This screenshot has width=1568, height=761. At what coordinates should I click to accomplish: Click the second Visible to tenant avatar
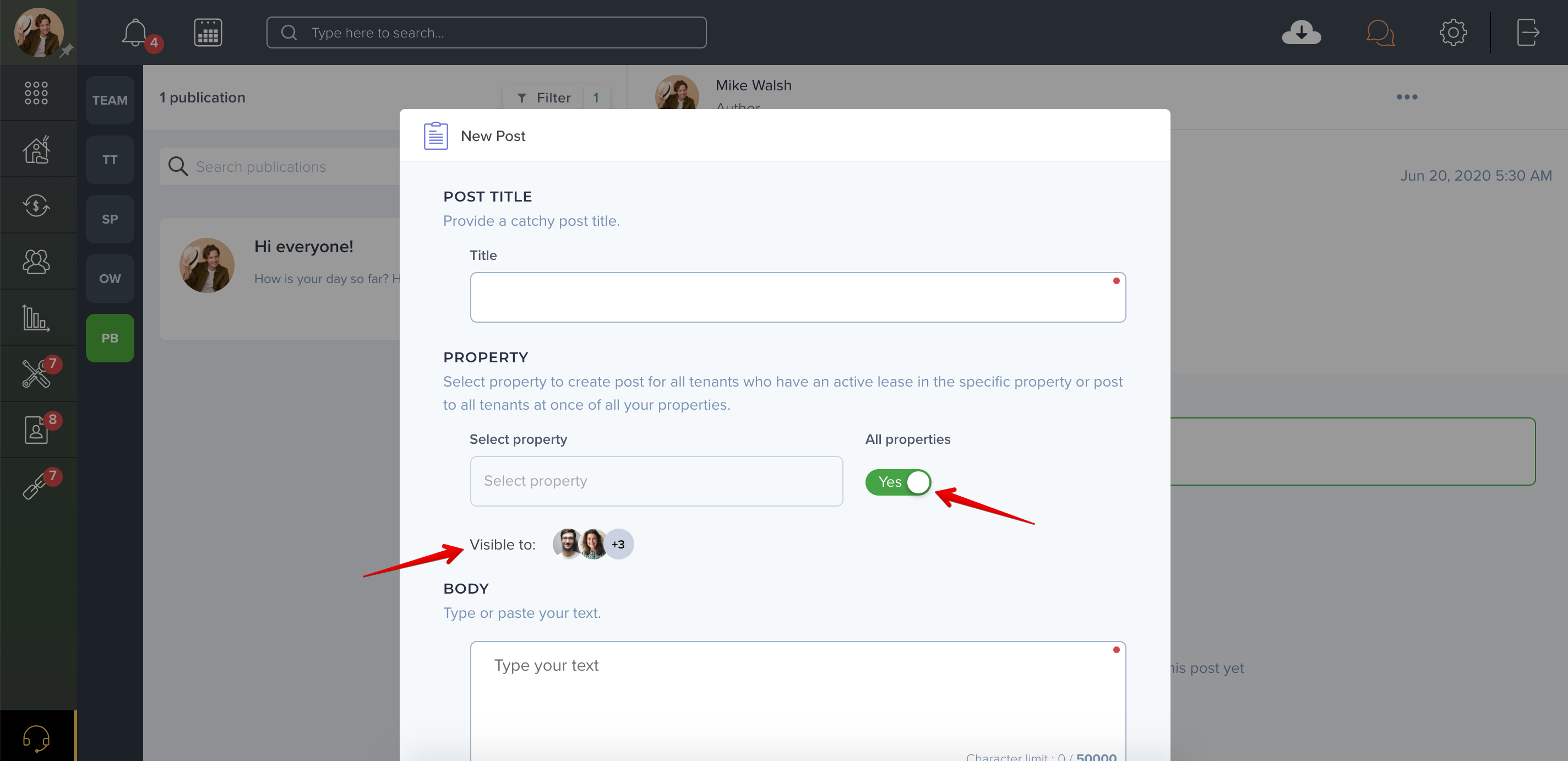(x=593, y=544)
